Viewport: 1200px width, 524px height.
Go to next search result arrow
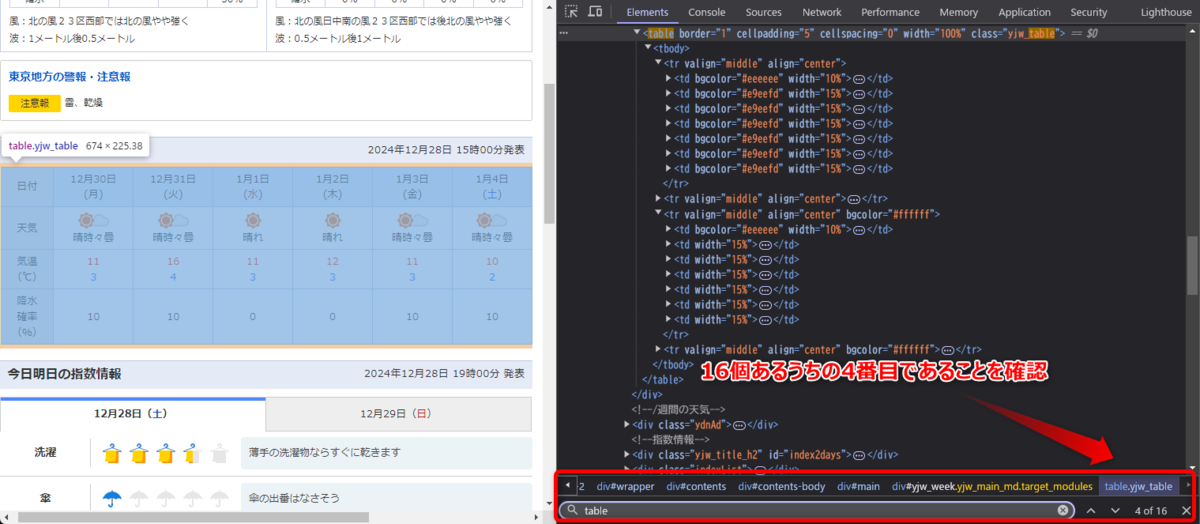1115,510
